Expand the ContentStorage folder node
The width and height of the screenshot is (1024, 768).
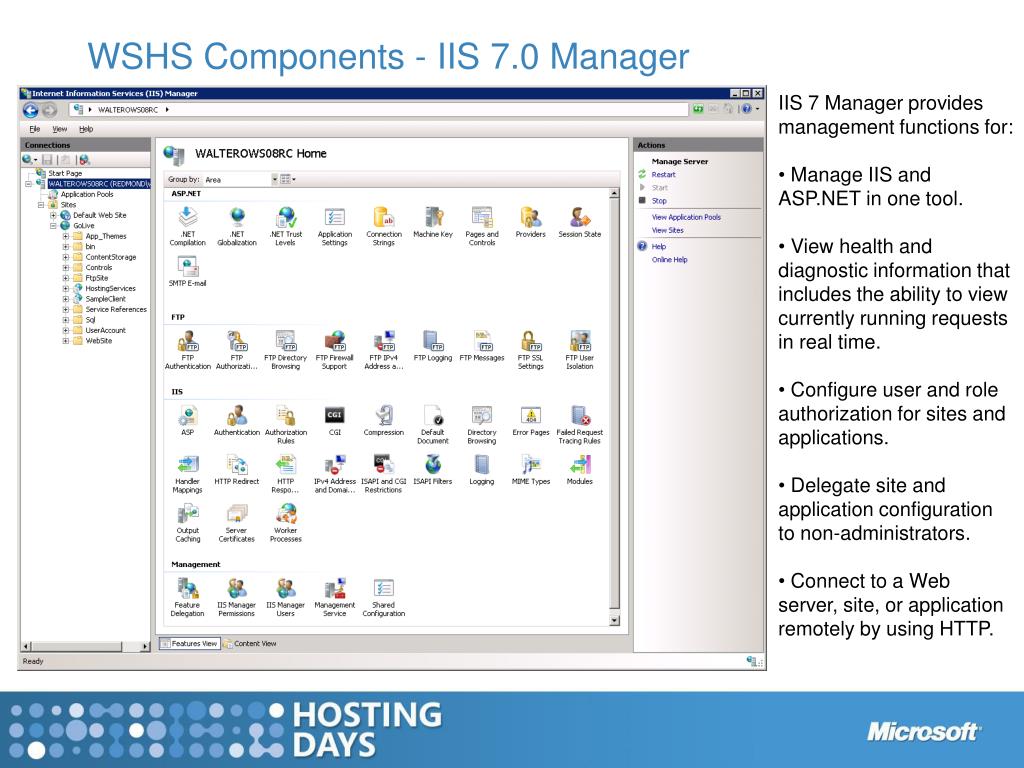[x=65, y=257]
